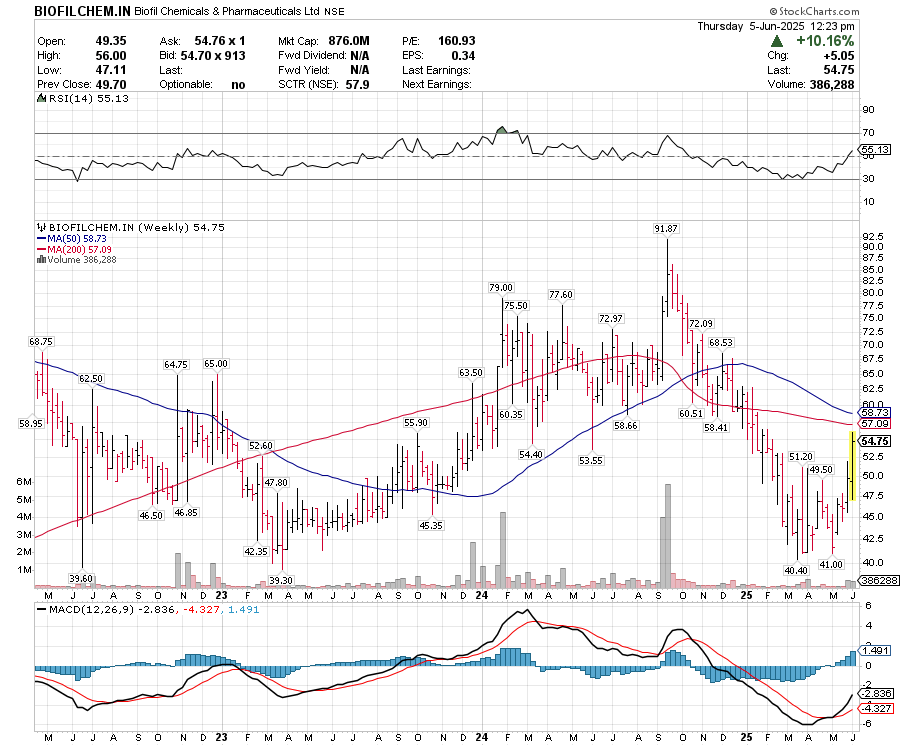900x746 pixels.
Task: Click the RSI(14) 55.13 panel label
Action: point(89,98)
